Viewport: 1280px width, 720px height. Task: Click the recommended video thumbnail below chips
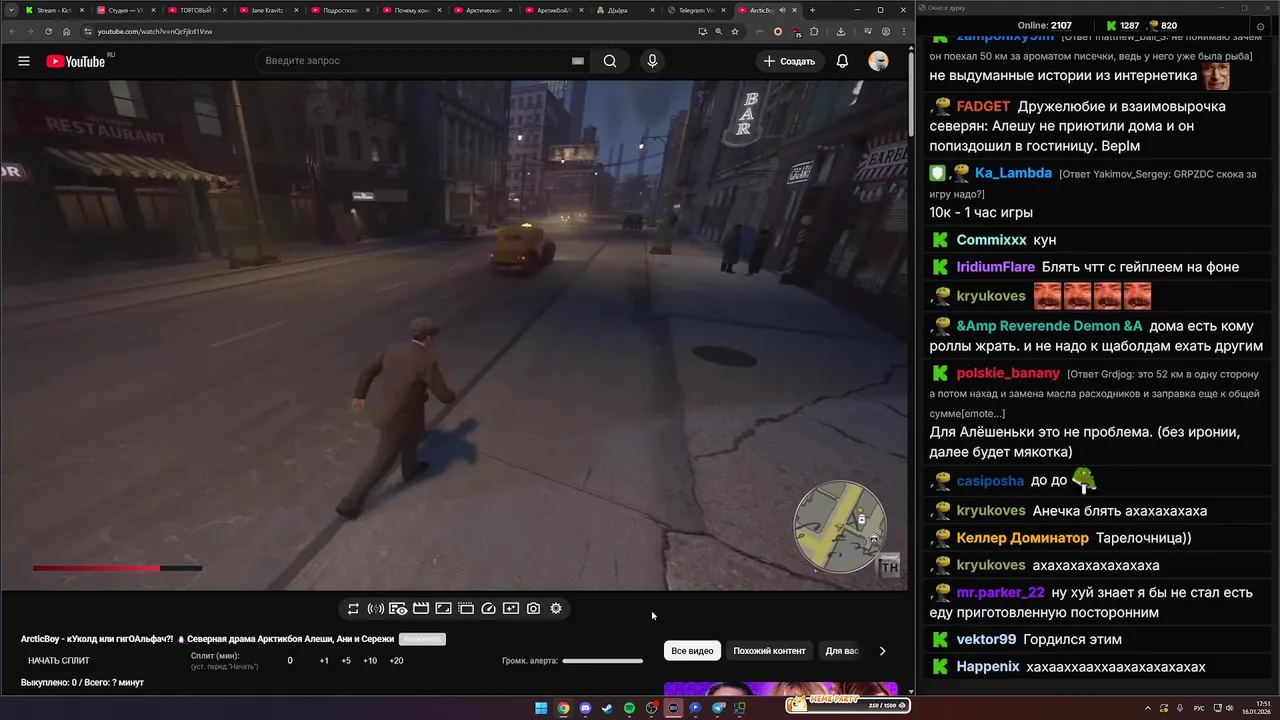tap(781, 689)
